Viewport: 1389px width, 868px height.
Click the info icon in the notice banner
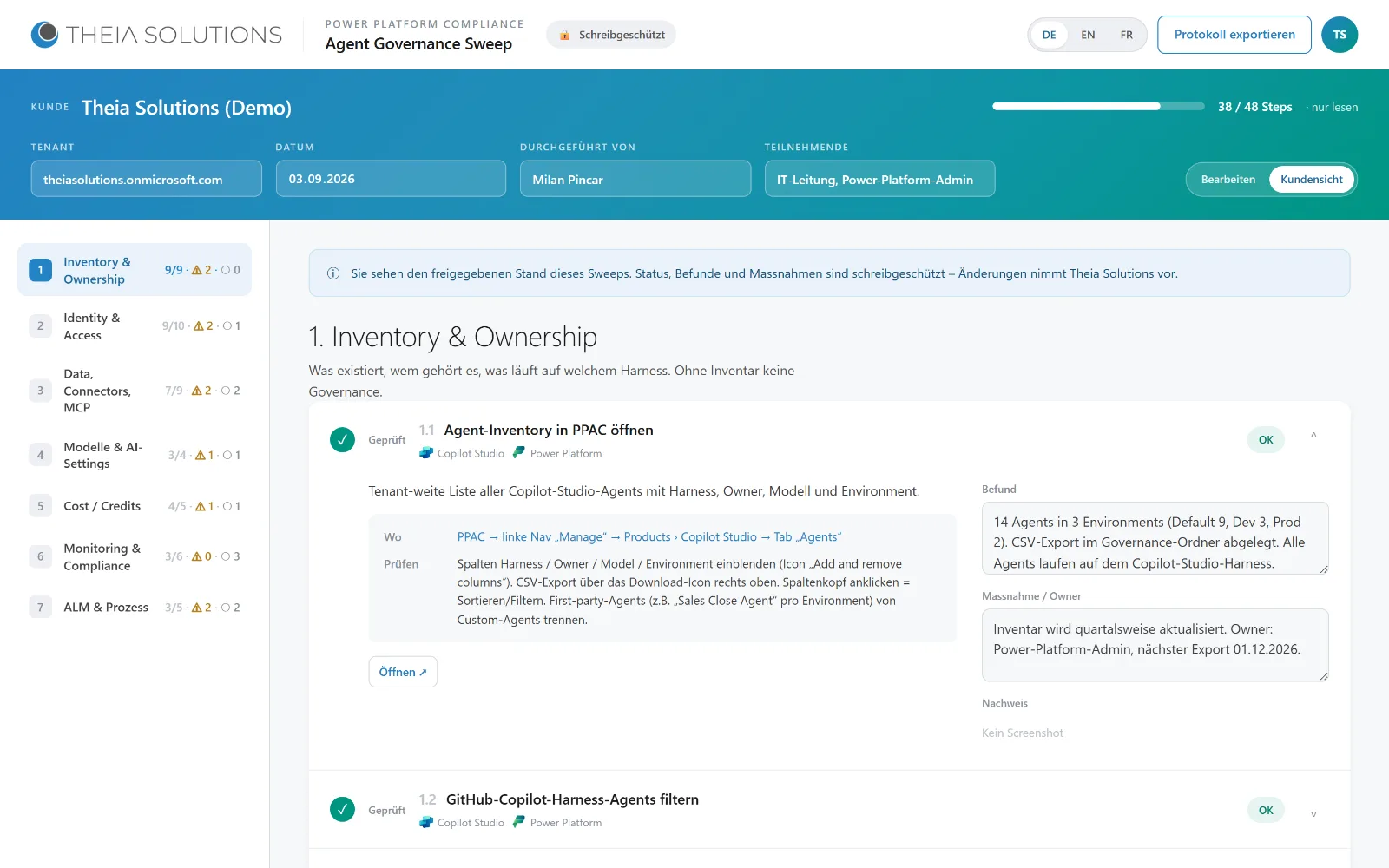click(333, 273)
